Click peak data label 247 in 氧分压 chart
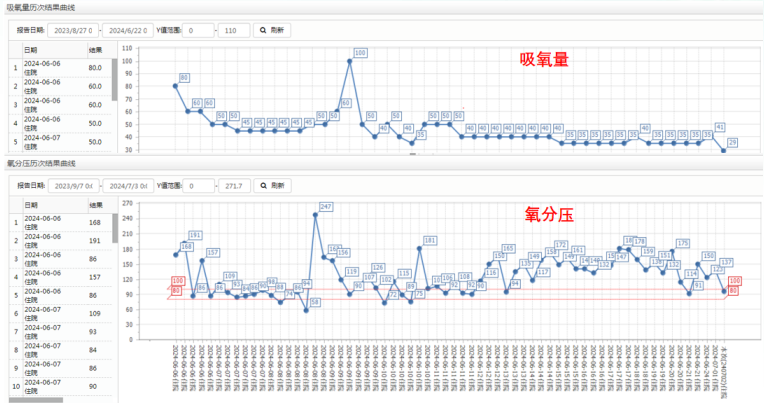The width and height of the screenshot is (764, 407). [x=326, y=207]
